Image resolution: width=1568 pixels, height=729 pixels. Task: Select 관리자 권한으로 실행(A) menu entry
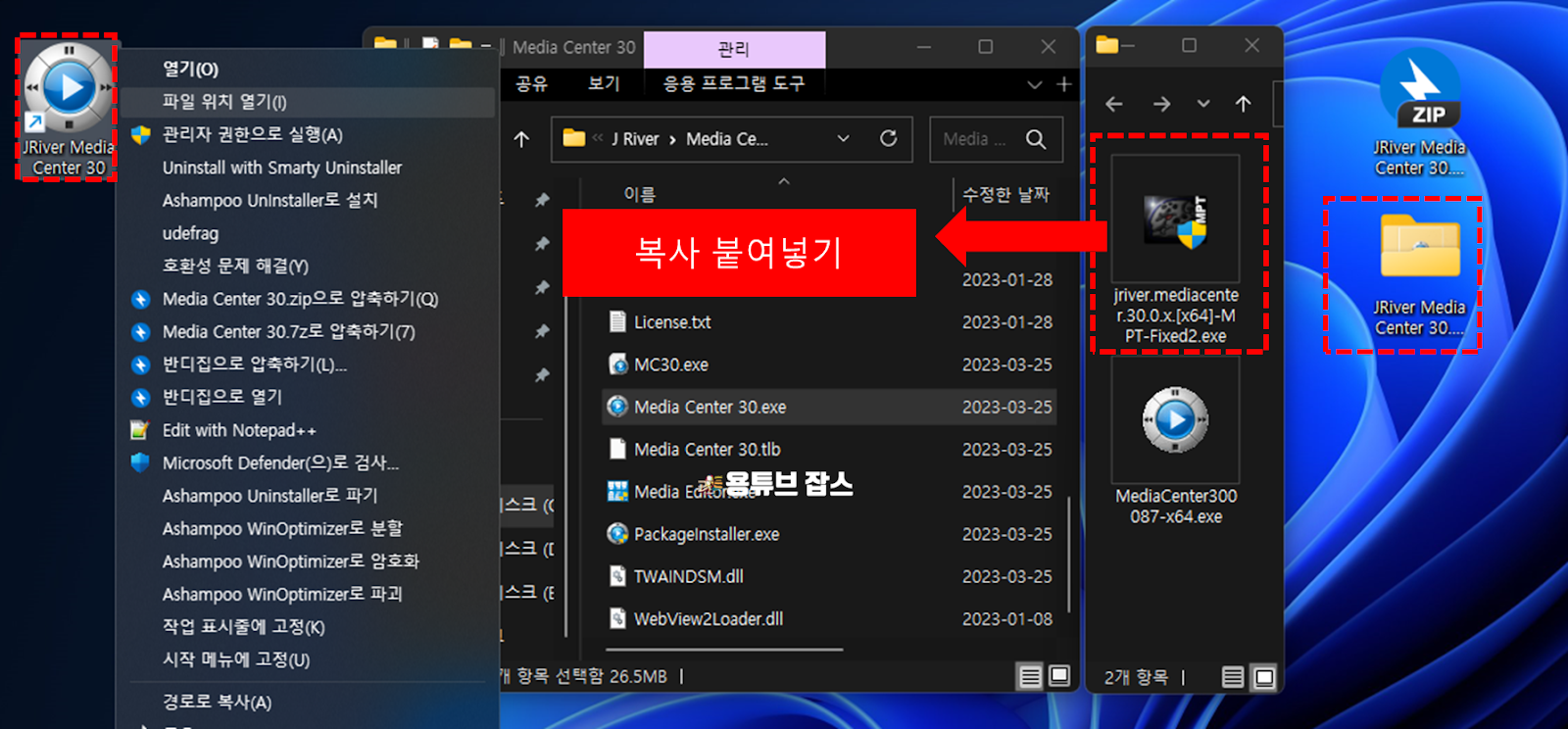pyautogui.click(x=306, y=134)
